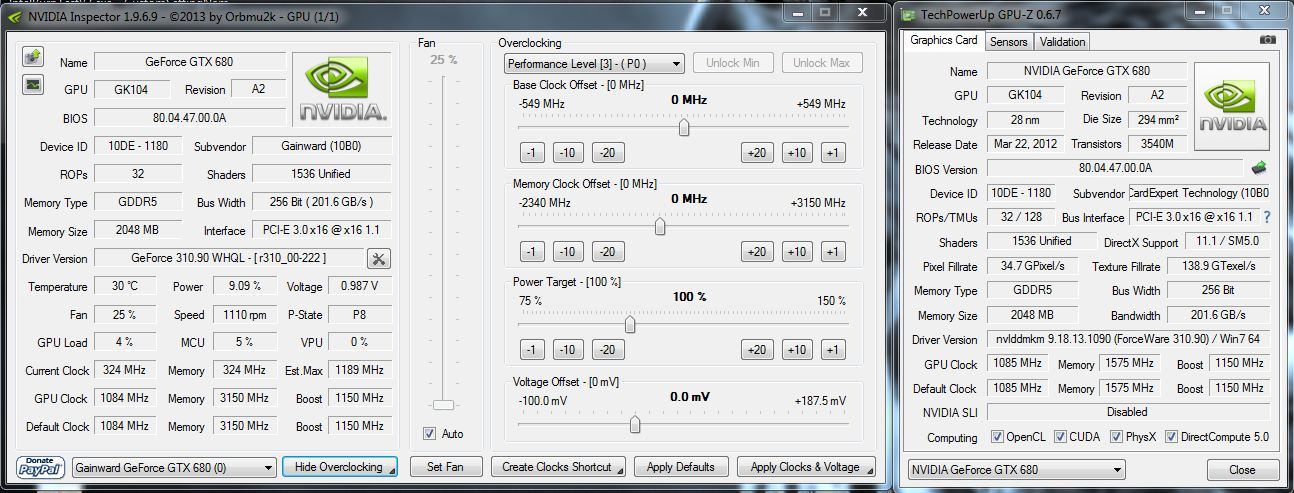Open GPU-Z NVIDIA GeForce GTX 680 selector

point(1017,469)
